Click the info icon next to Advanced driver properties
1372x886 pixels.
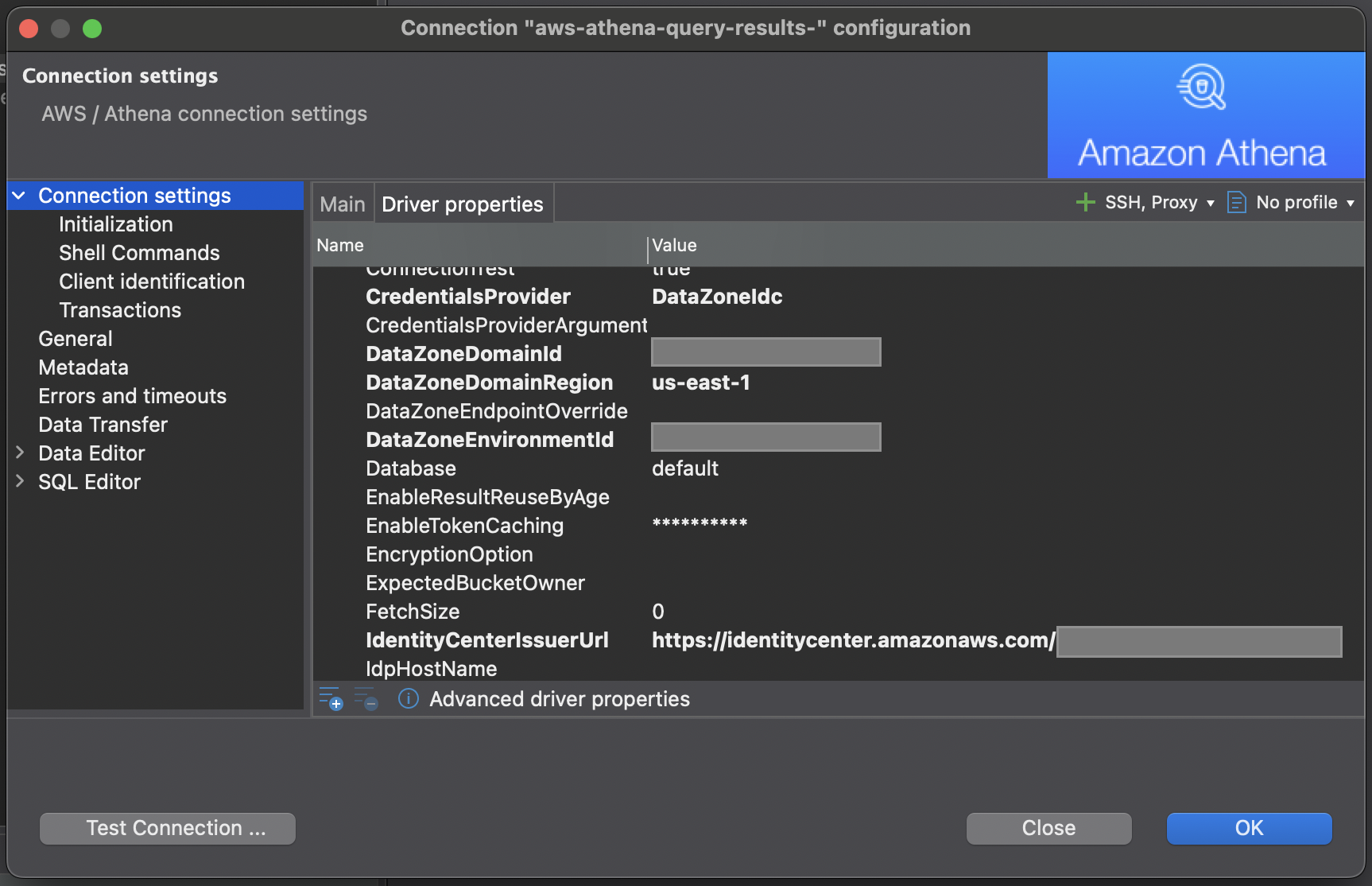pyautogui.click(x=408, y=699)
